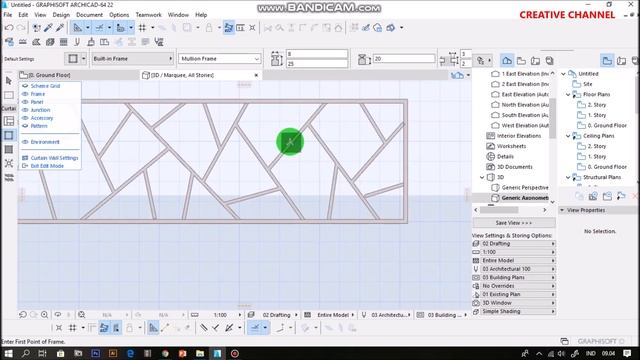The image size is (640, 360).
Task: Click the horizontal scrollbar in project map
Action: coord(499,210)
